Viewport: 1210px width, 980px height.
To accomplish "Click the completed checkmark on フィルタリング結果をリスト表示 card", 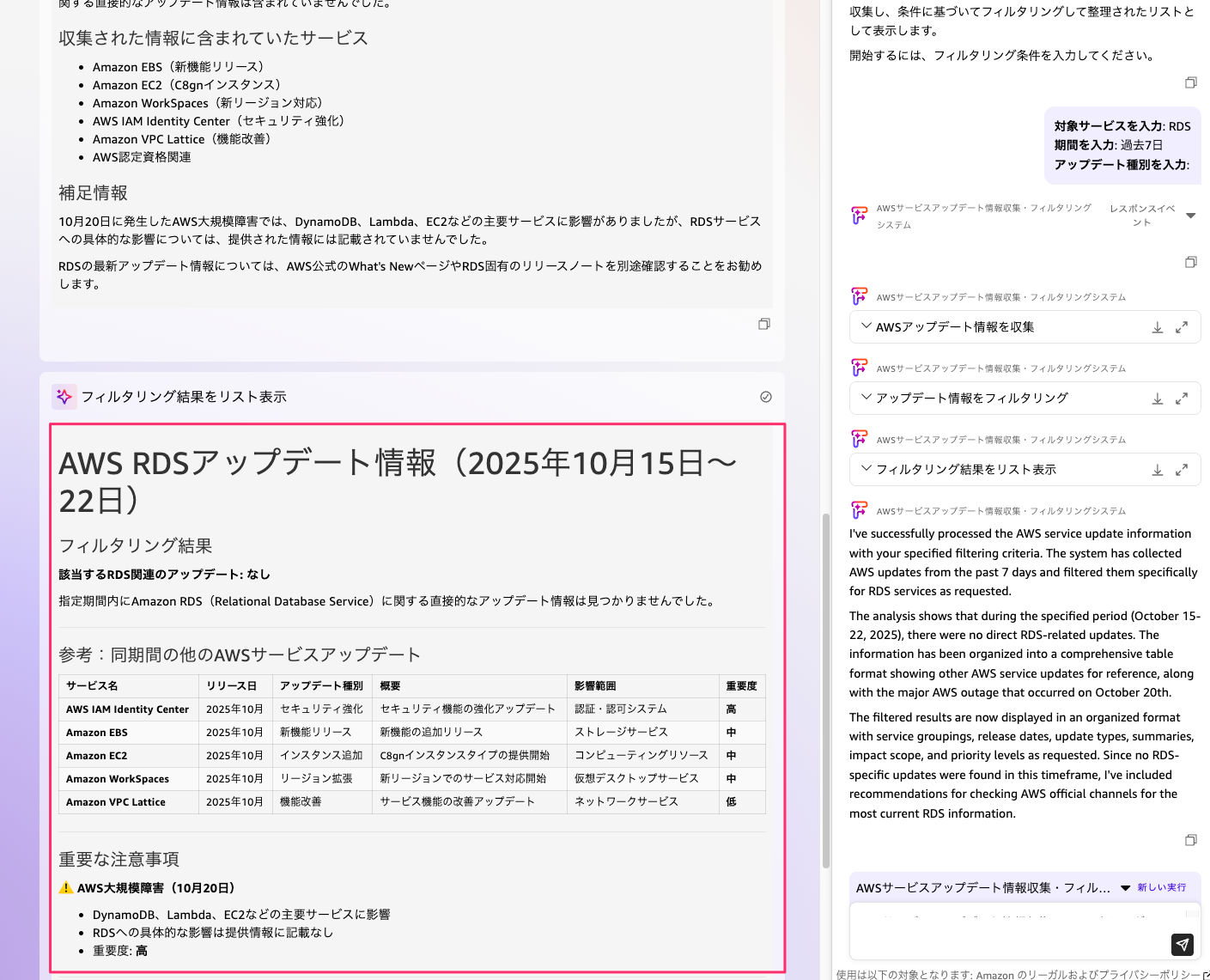I will 765,397.
